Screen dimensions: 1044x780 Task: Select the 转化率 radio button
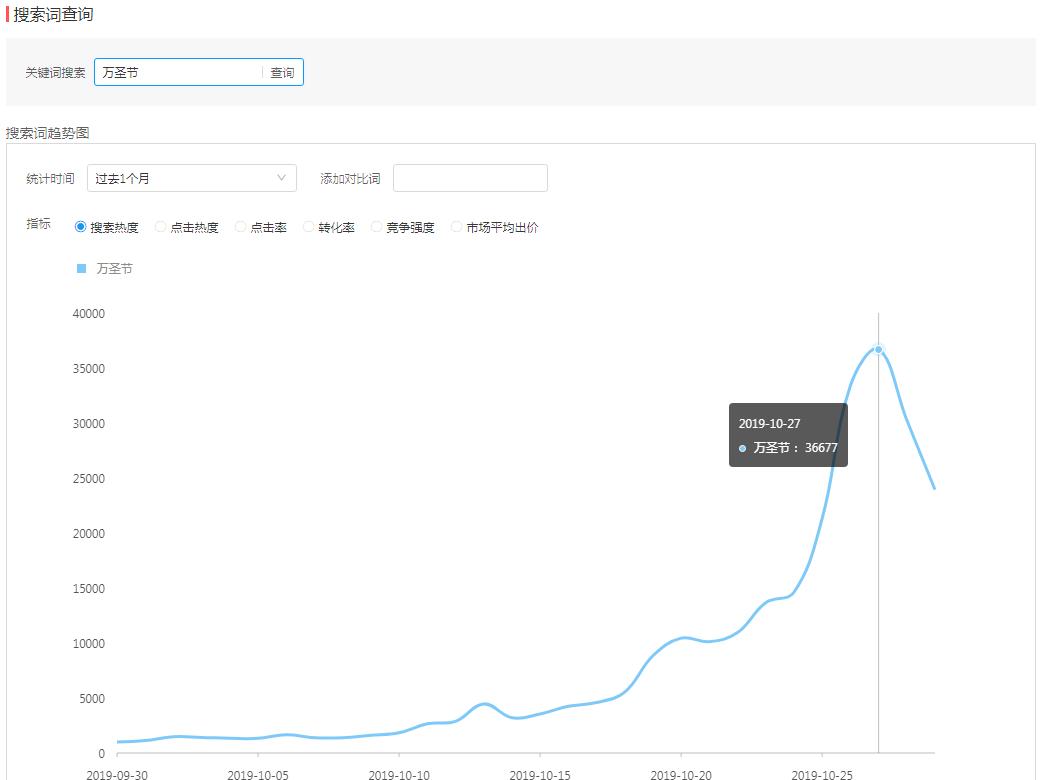308,227
